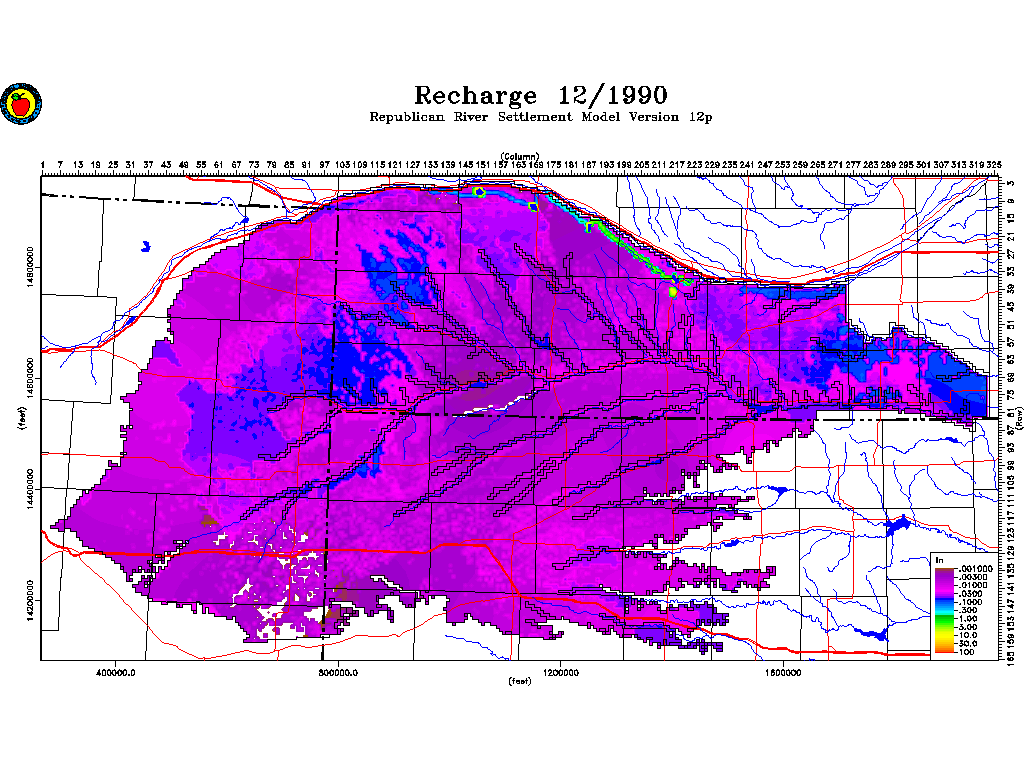This screenshot has height=768, width=1024.
Task: Pick the dark blue band of the legend color bar
Action: click(944, 600)
